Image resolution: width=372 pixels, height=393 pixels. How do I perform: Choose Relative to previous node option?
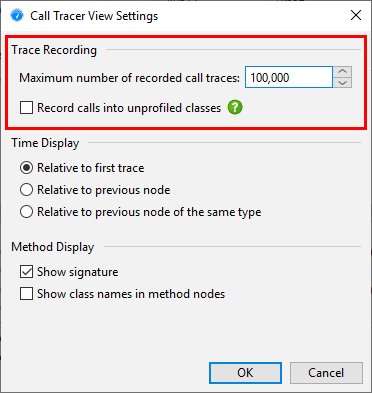coord(26,190)
